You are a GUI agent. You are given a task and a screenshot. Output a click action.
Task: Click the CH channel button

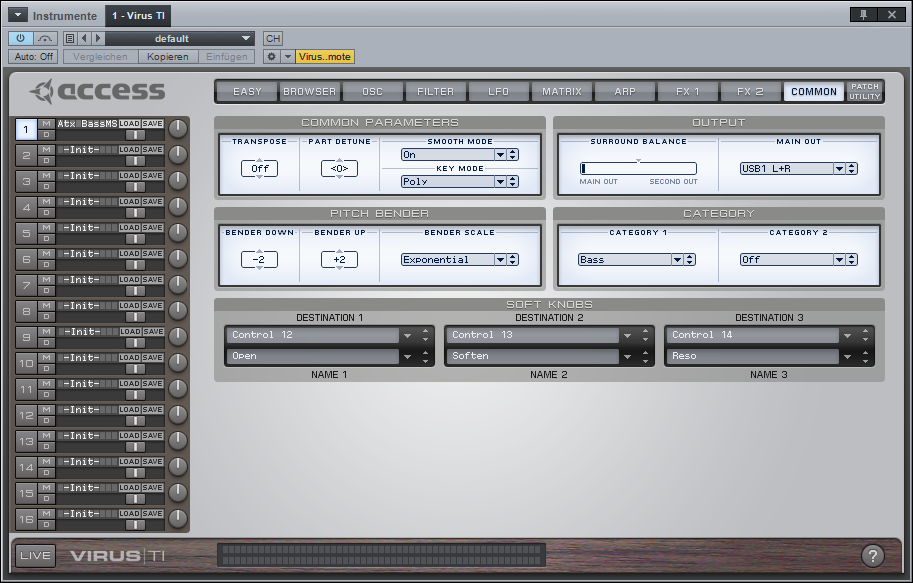pyautogui.click(x=273, y=38)
